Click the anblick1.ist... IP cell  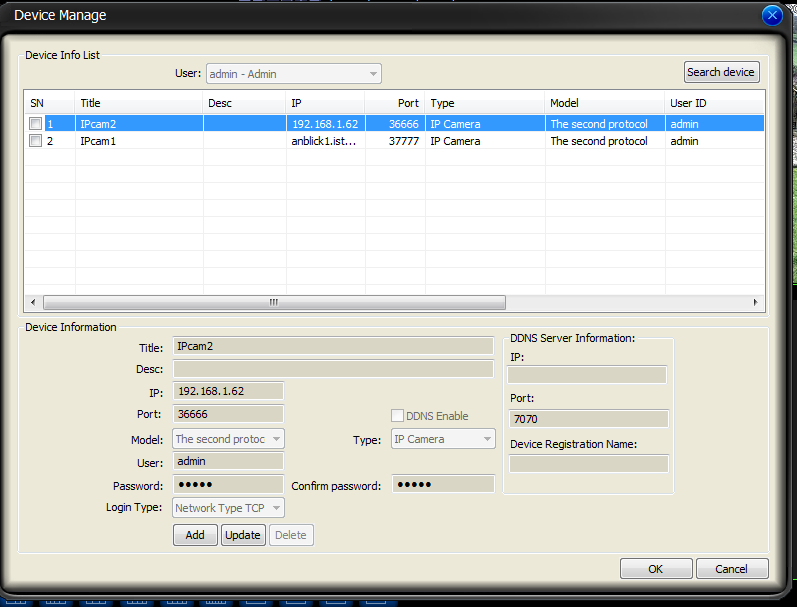point(325,141)
